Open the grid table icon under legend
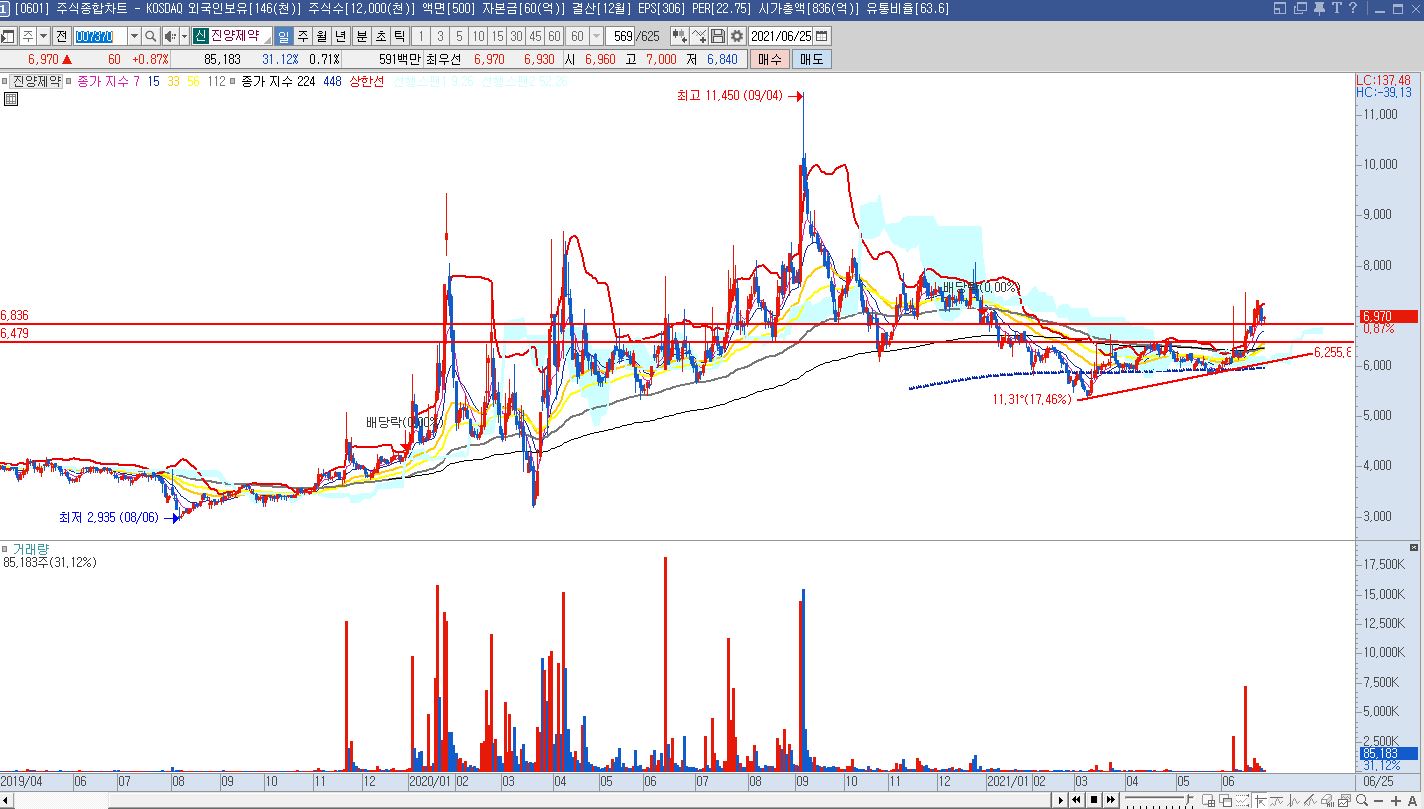Viewport: 1424px width, 809px height. (x=10, y=99)
